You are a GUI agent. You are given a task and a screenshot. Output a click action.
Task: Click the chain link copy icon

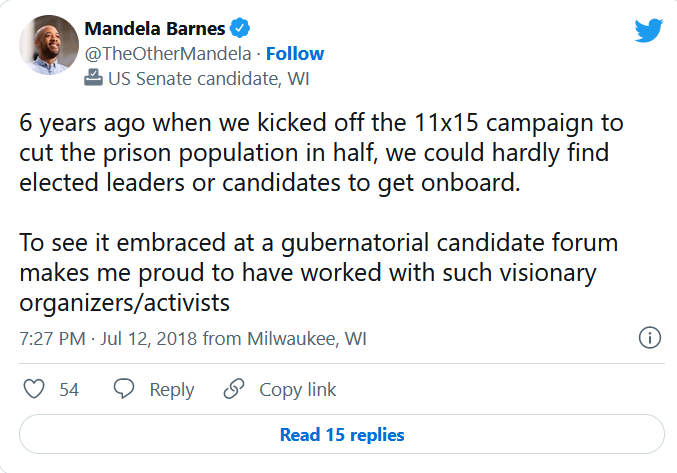(235, 389)
